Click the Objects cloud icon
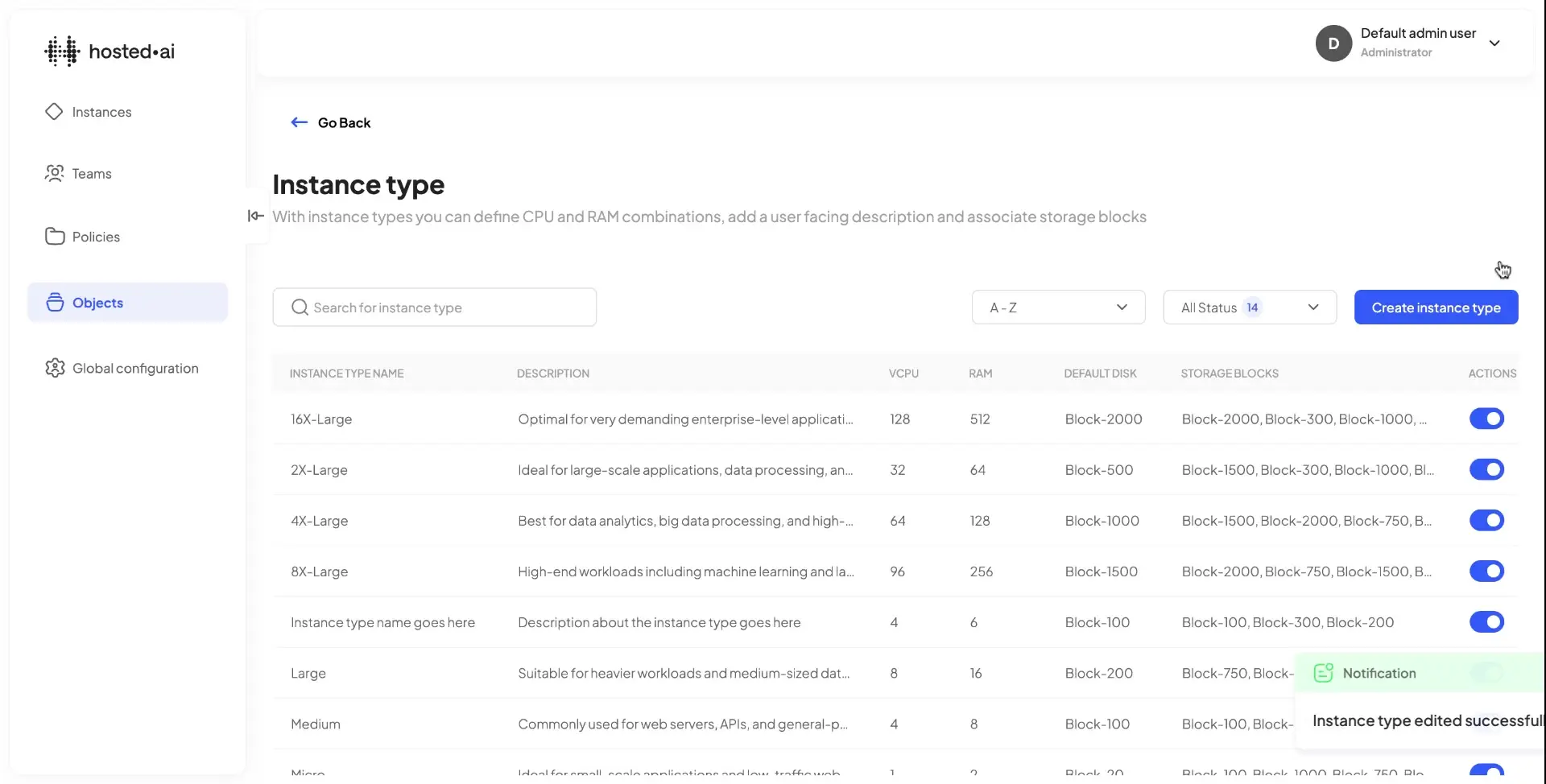This screenshot has height=784, width=1546. (53, 302)
